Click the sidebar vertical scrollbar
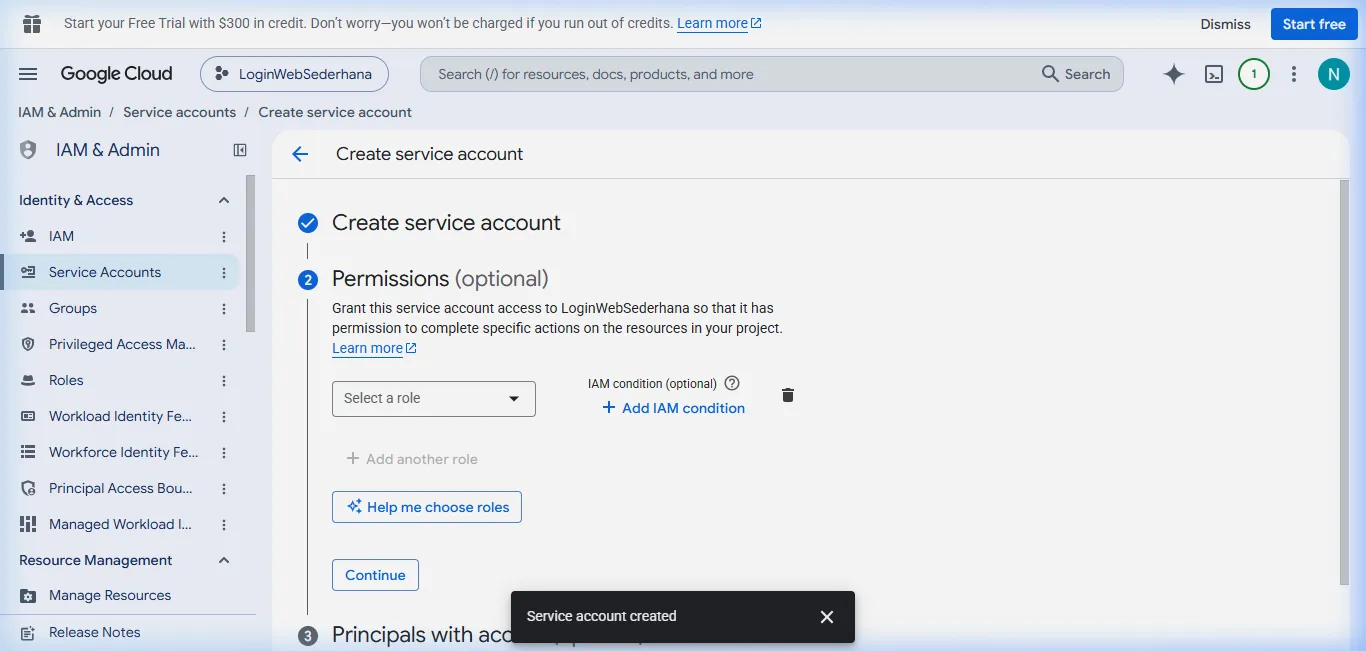This screenshot has height=651, width=1366. 251,254
